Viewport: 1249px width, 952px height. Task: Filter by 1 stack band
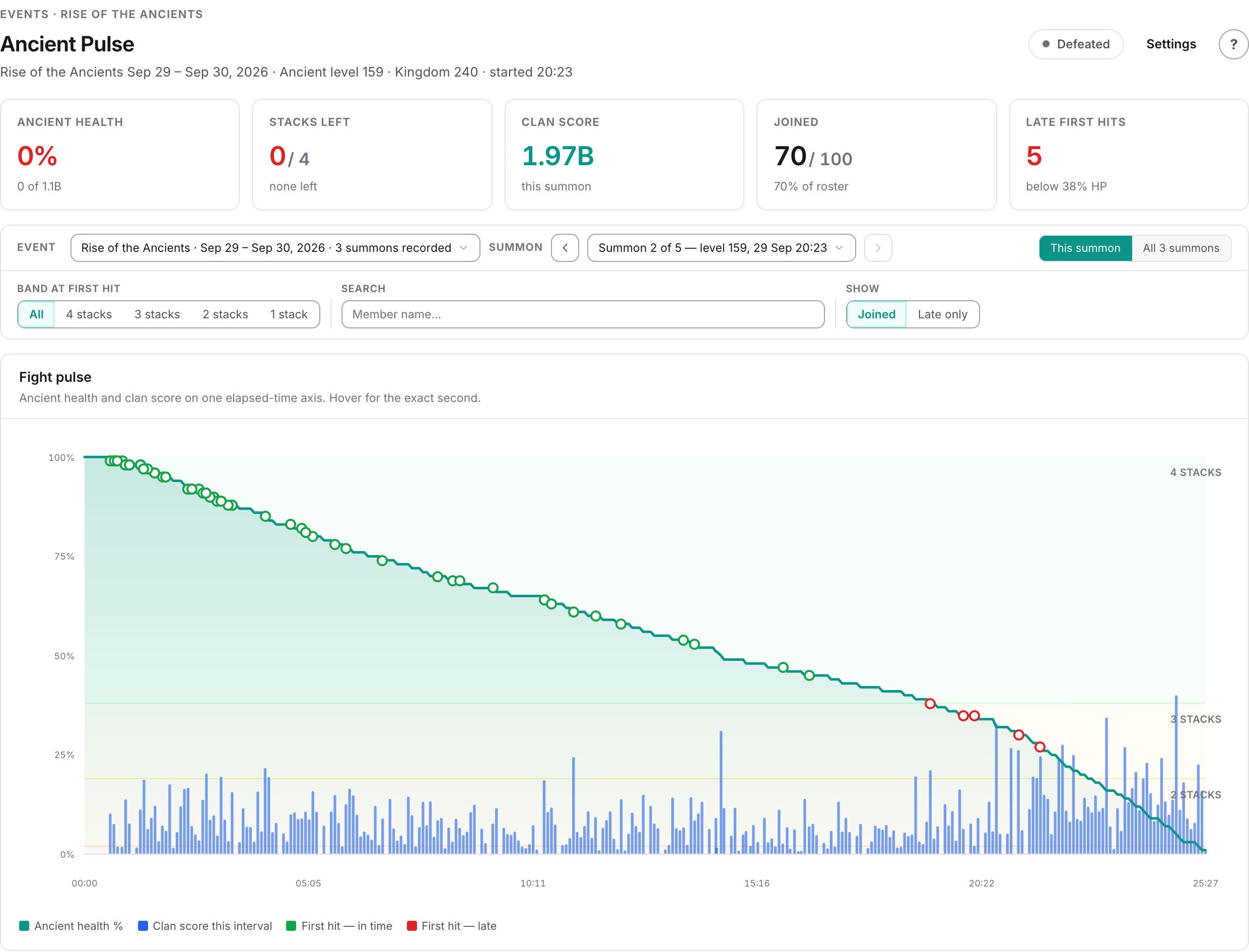289,314
